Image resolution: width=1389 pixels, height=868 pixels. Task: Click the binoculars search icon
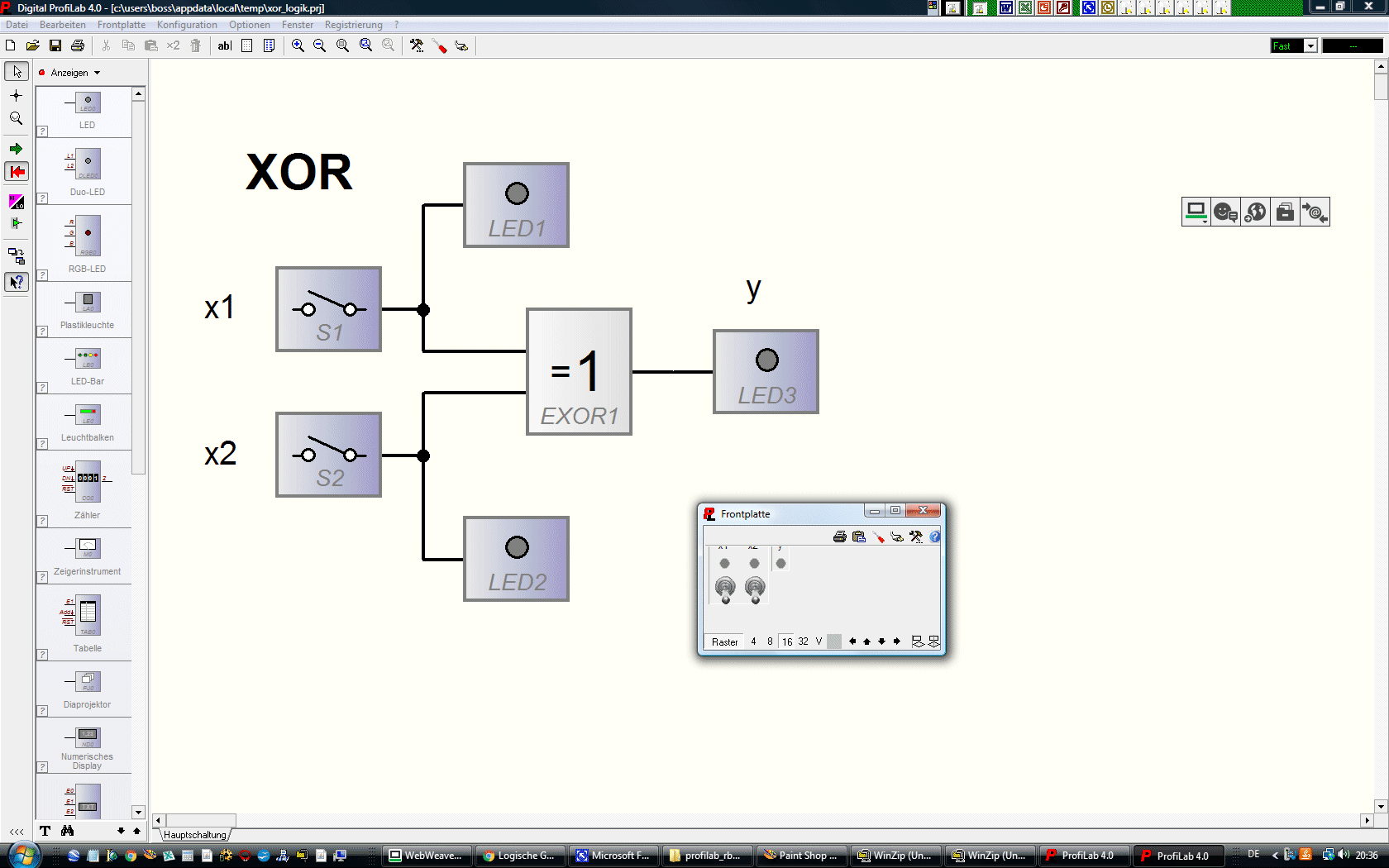tap(68, 831)
